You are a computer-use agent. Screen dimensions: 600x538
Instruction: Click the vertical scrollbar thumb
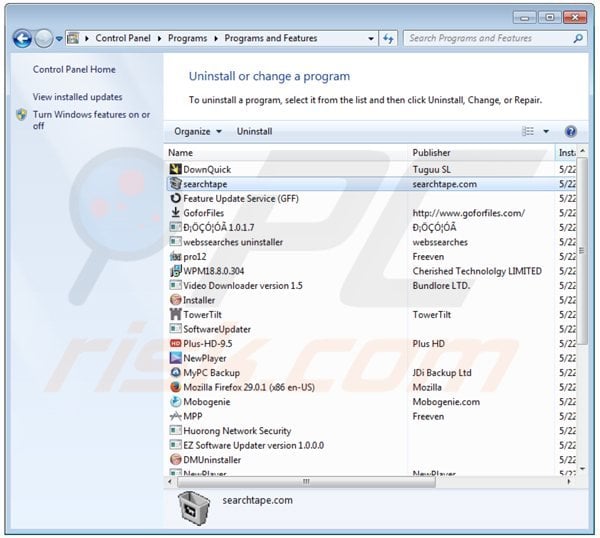click(x=582, y=251)
